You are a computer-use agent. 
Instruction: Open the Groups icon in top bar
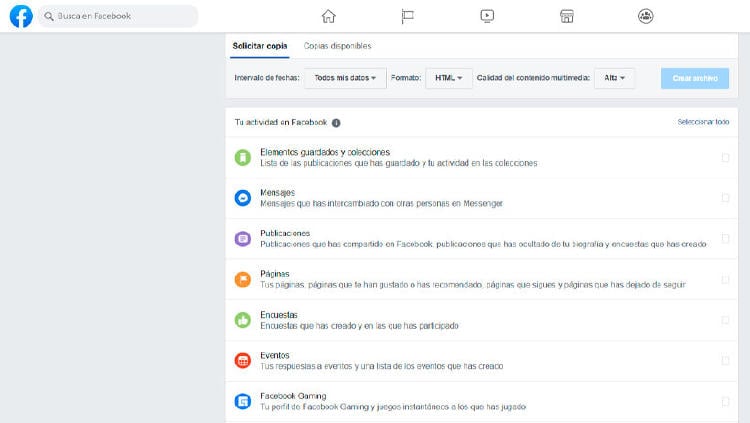click(645, 16)
